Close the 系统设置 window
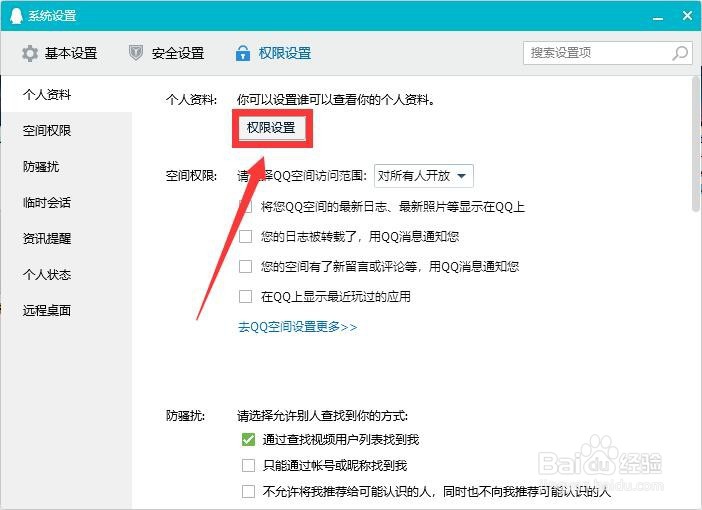The height and width of the screenshot is (510, 702). (687, 16)
